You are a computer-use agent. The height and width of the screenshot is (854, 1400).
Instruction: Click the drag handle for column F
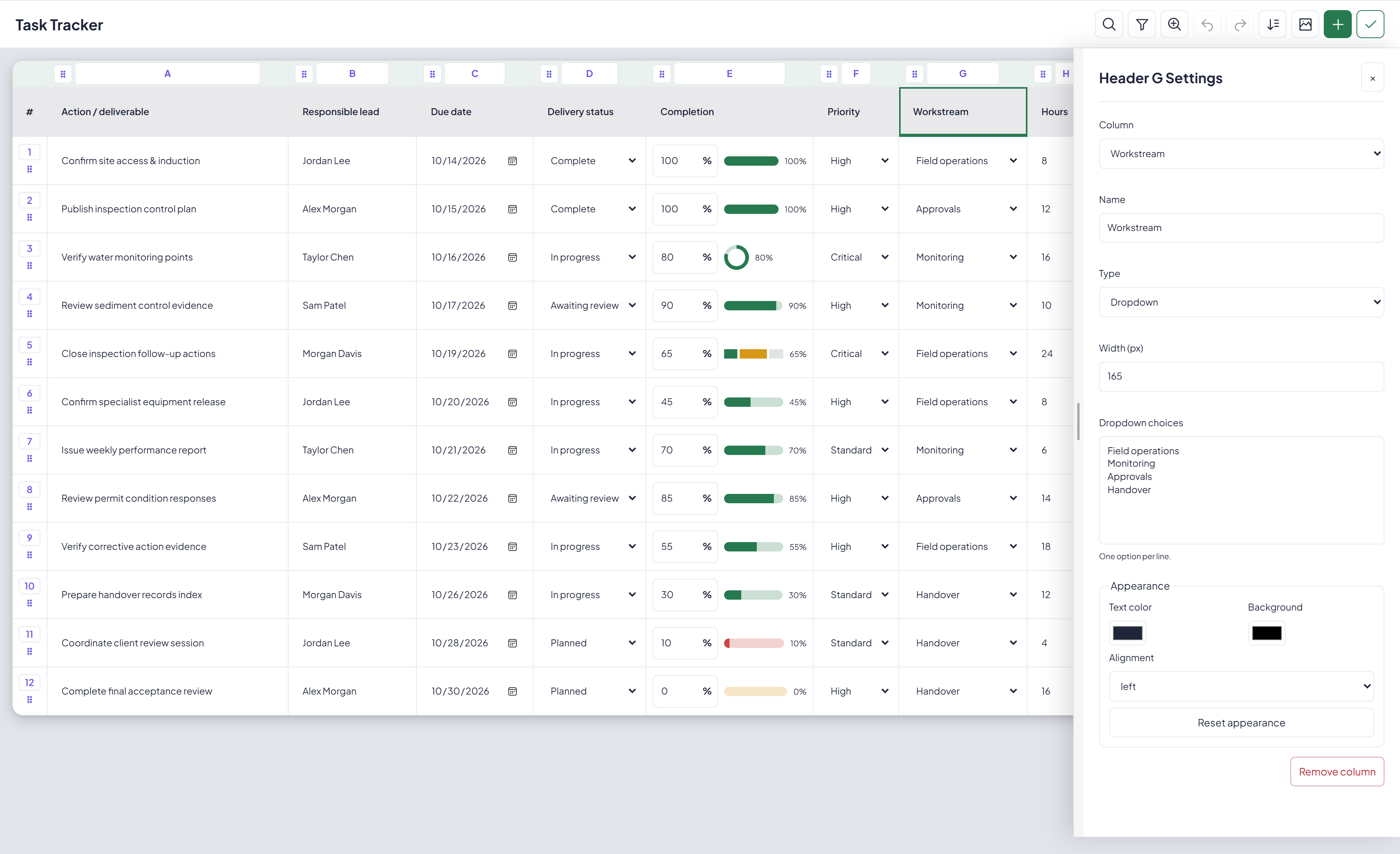(829, 74)
